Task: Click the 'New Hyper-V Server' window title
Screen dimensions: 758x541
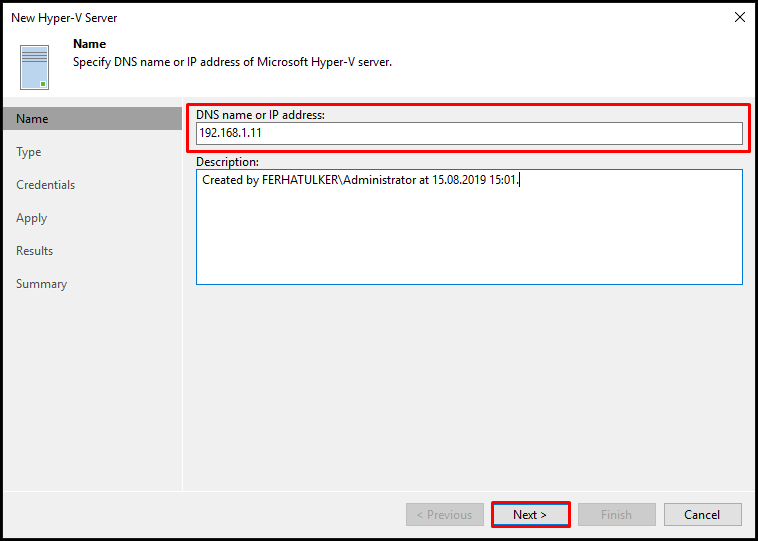Action: [64, 18]
